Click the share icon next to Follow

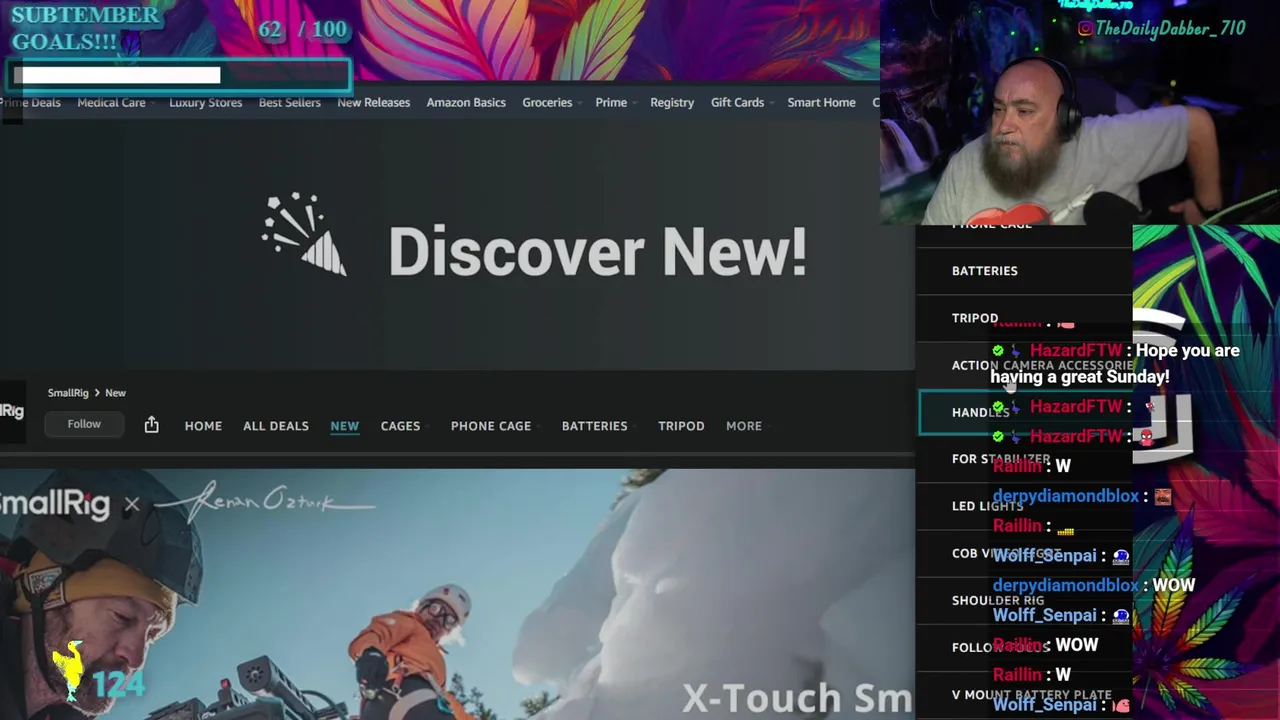click(x=151, y=425)
